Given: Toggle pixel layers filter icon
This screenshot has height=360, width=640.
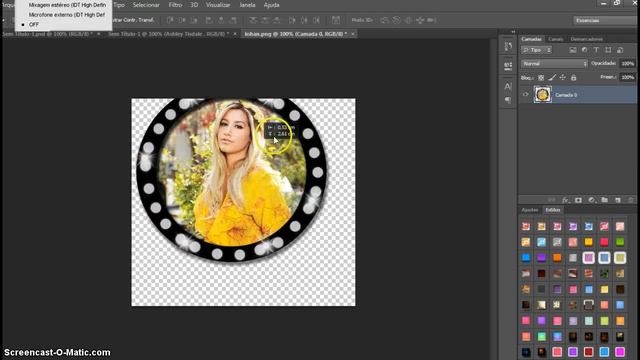Looking at the screenshot, I should (x=573, y=50).
